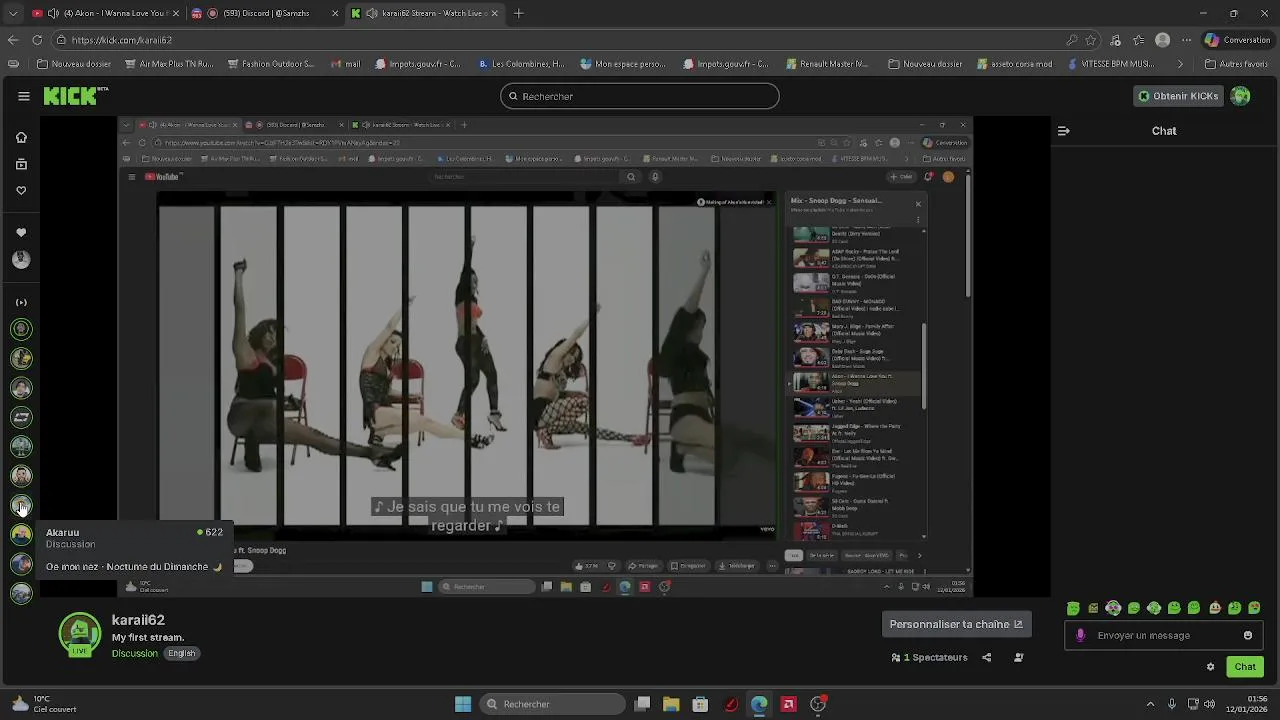The height and width of the screenshot is (720, 1280).
Task: Click karail62 channel name text
Action: point(138,620)
